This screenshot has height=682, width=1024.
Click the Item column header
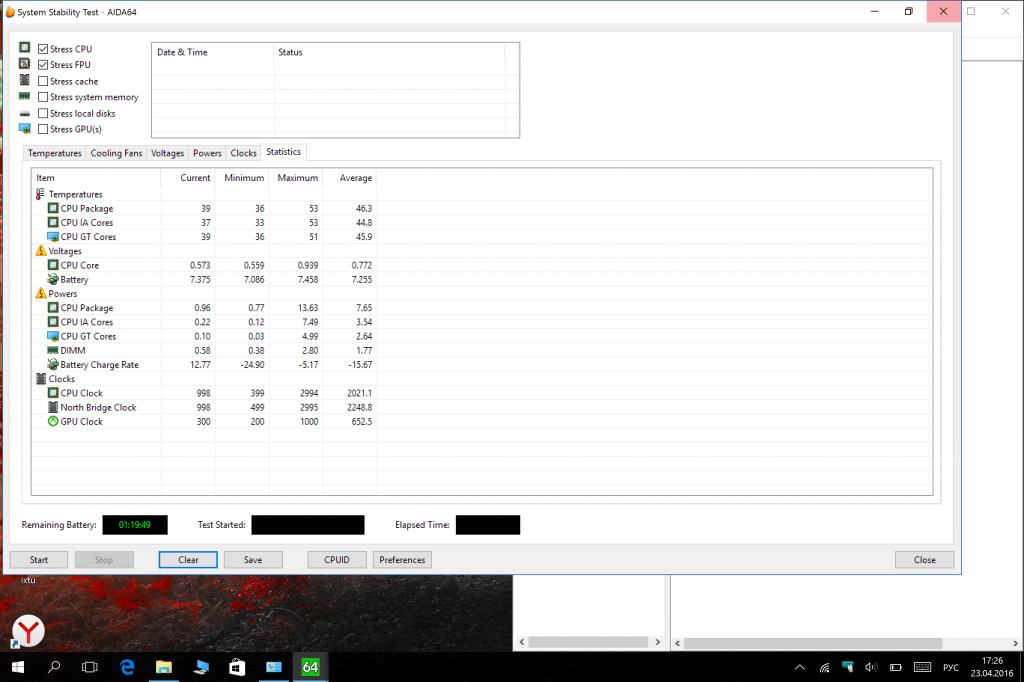96,178
